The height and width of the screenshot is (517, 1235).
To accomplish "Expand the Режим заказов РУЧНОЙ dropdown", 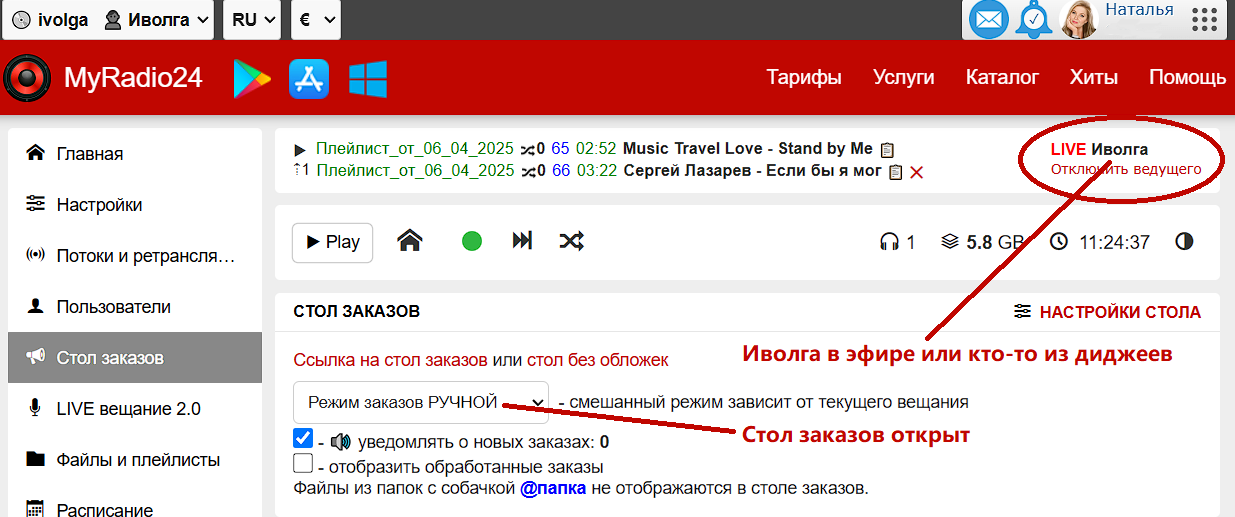I will pyautogui.click(x=421, y=402).
